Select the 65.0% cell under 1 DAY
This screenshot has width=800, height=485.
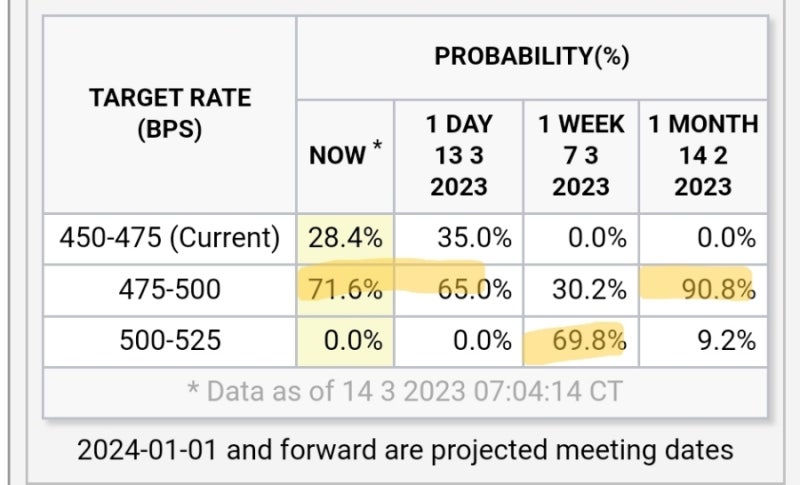pyautogui.click(x=473, y=290)
